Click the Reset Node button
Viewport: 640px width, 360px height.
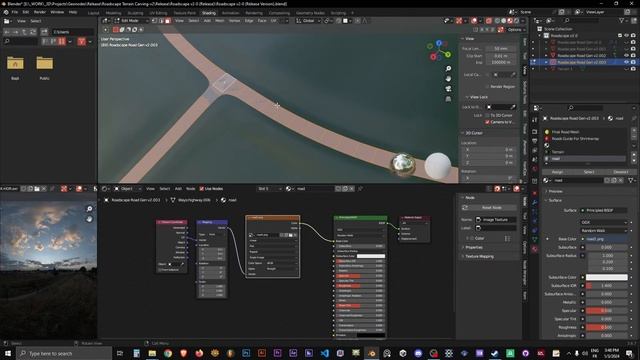(489, 208)
